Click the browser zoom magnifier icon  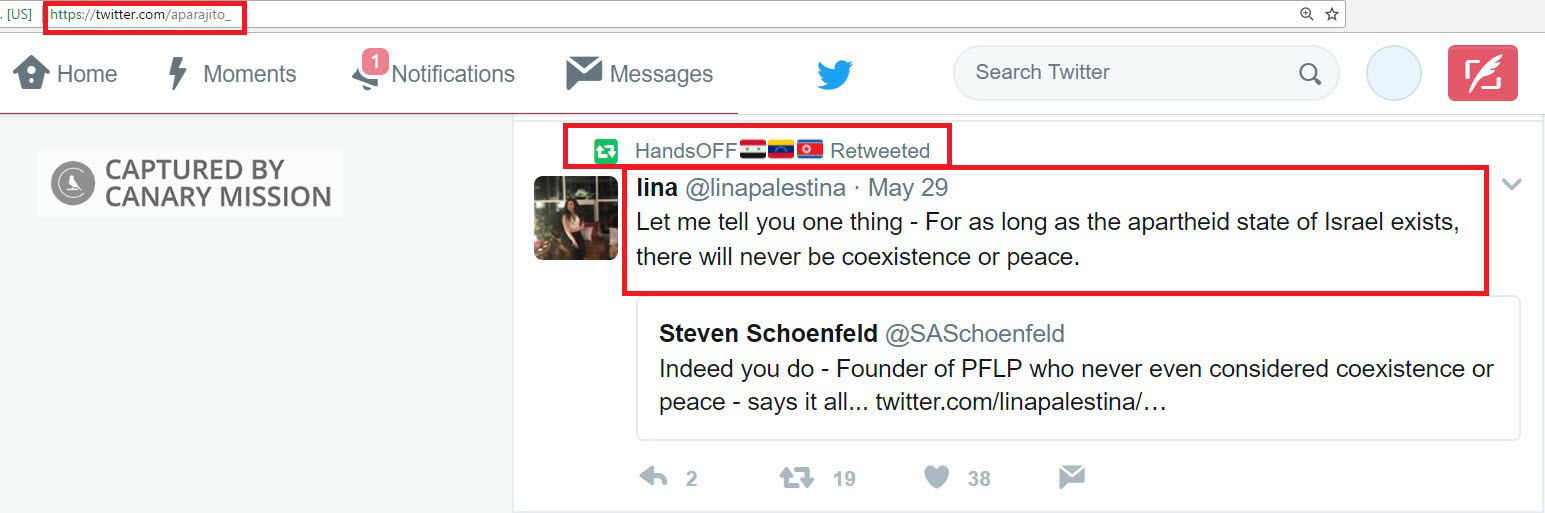click(x=1306, y=14)
